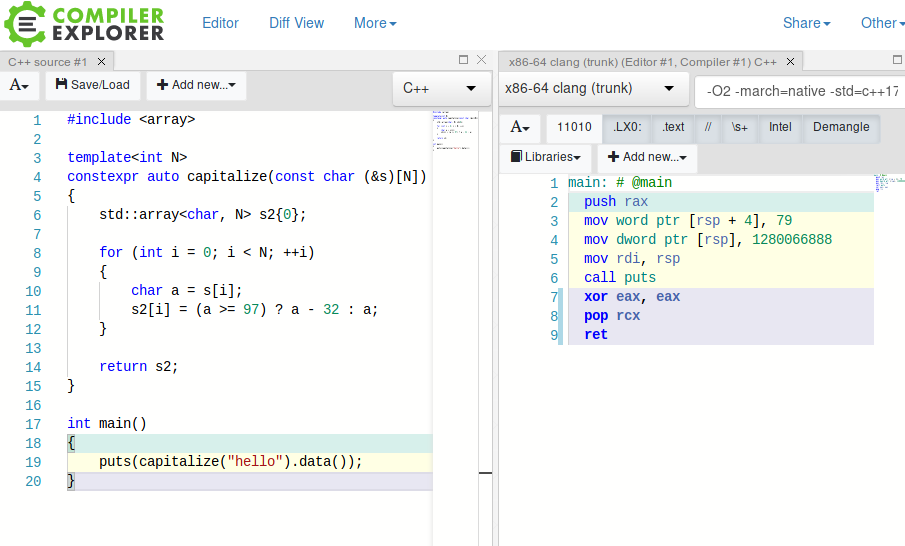Click the Editor link in navbar
This screenshot has width=905, height=546.
coord(220,23)
